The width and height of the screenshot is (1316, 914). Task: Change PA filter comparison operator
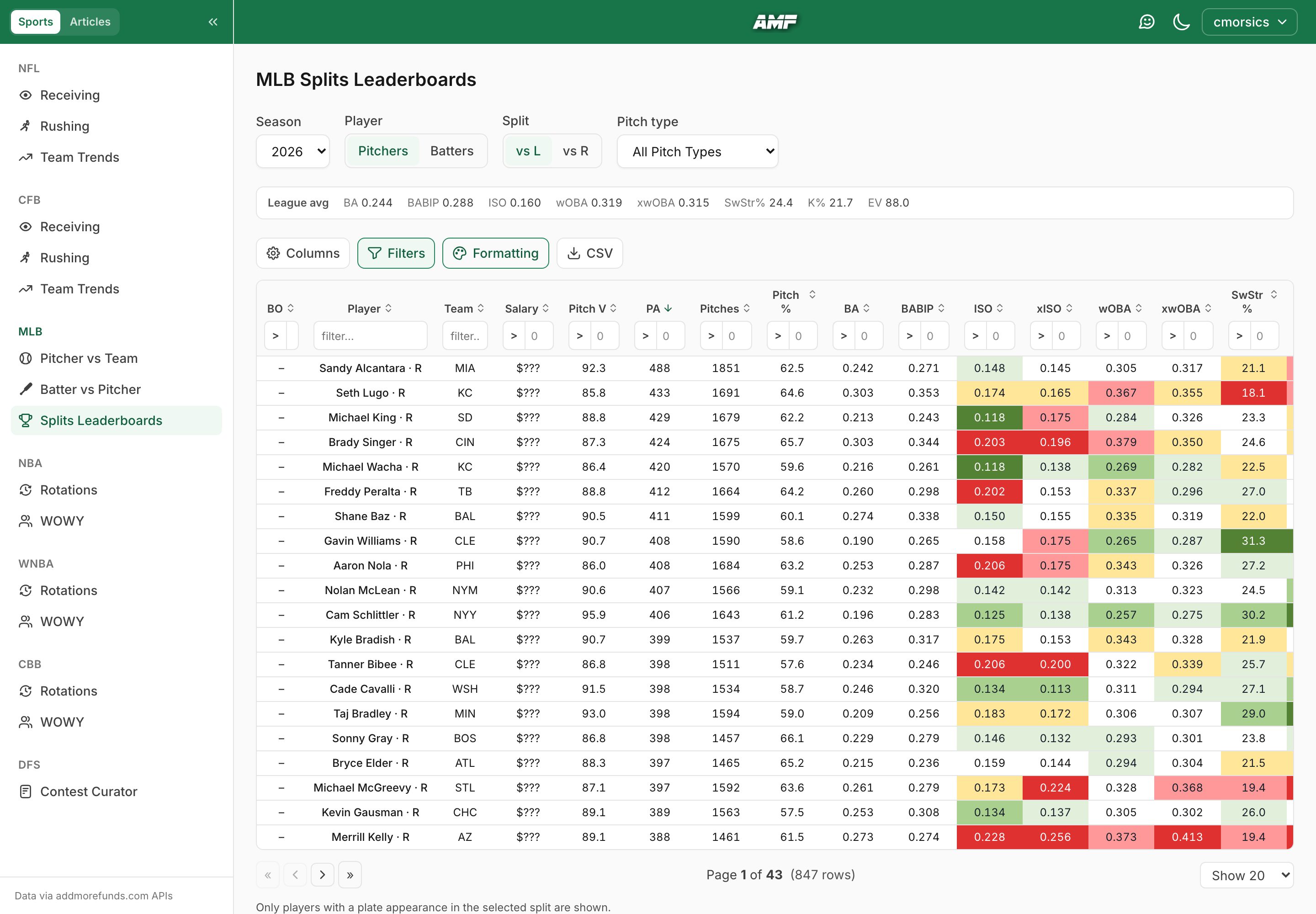pyautogui.click(x=645, y=336)
